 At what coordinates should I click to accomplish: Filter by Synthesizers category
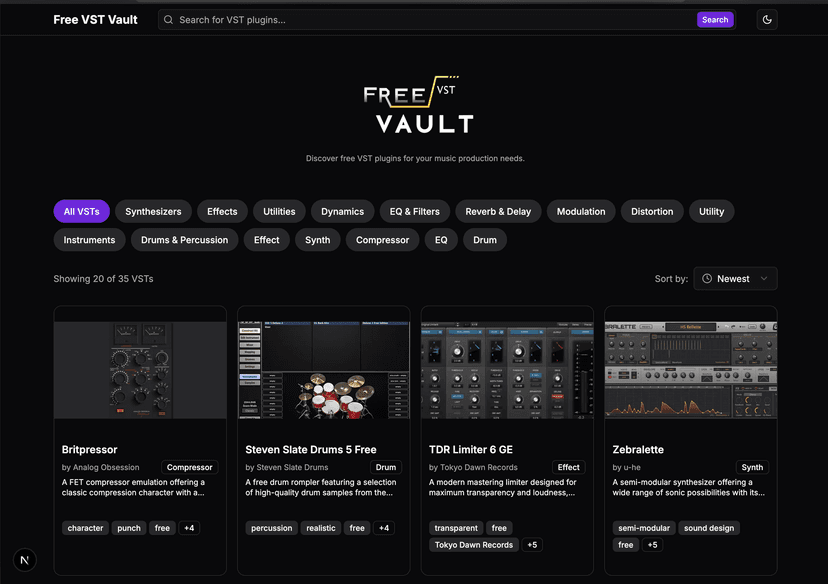pos(153,211)
